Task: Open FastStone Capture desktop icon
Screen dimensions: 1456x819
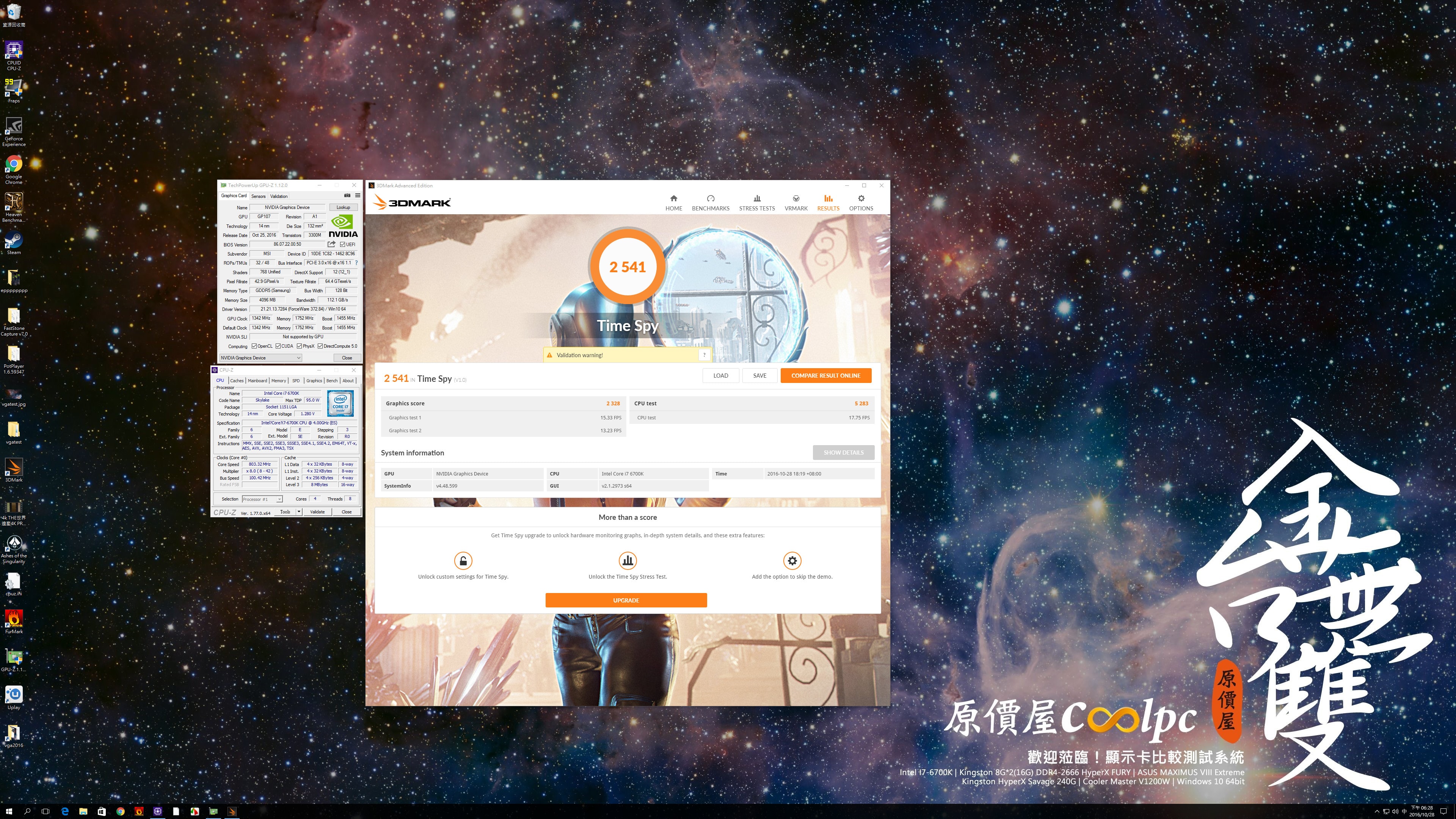Action: click(x=14, y=322)
